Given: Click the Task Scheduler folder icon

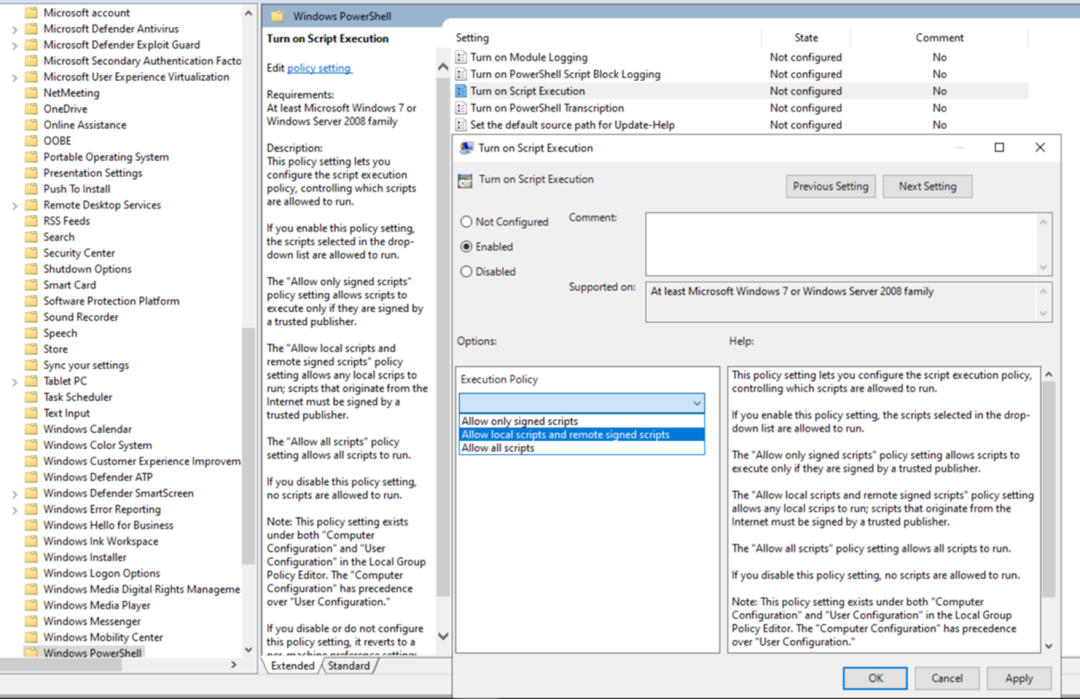Looking at the screenshot, I should pos(31,397).
